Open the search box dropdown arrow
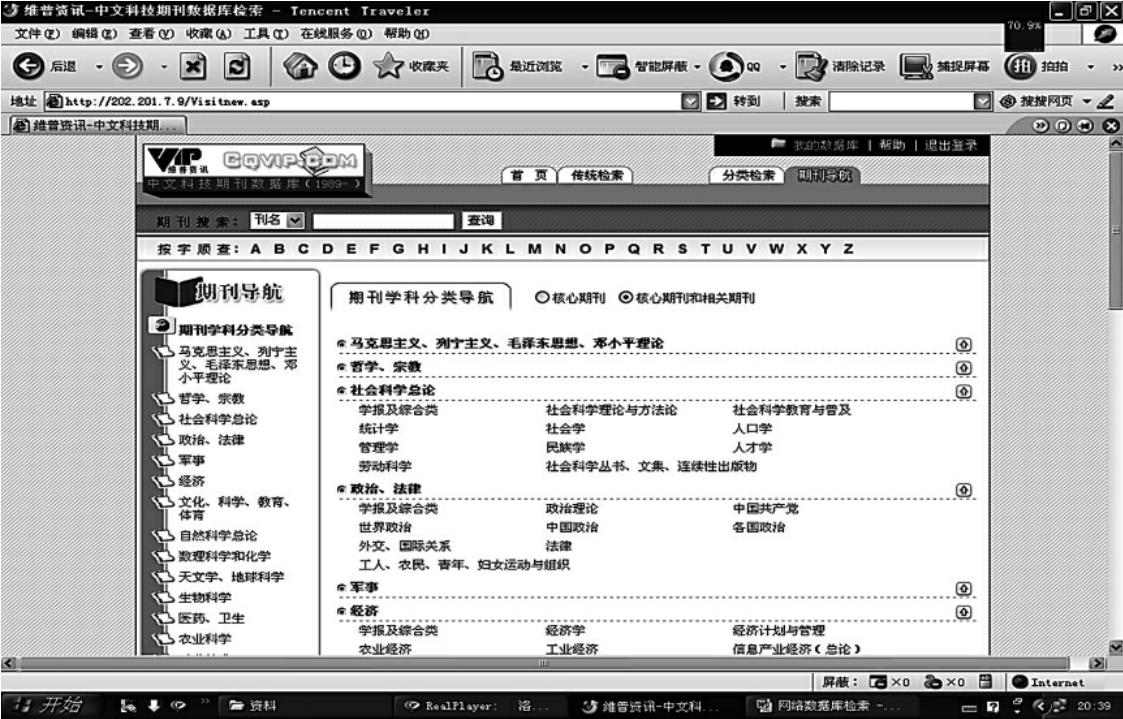Image resolution: width=1123 pixels, height=719 pixels. tap(983, 102)
